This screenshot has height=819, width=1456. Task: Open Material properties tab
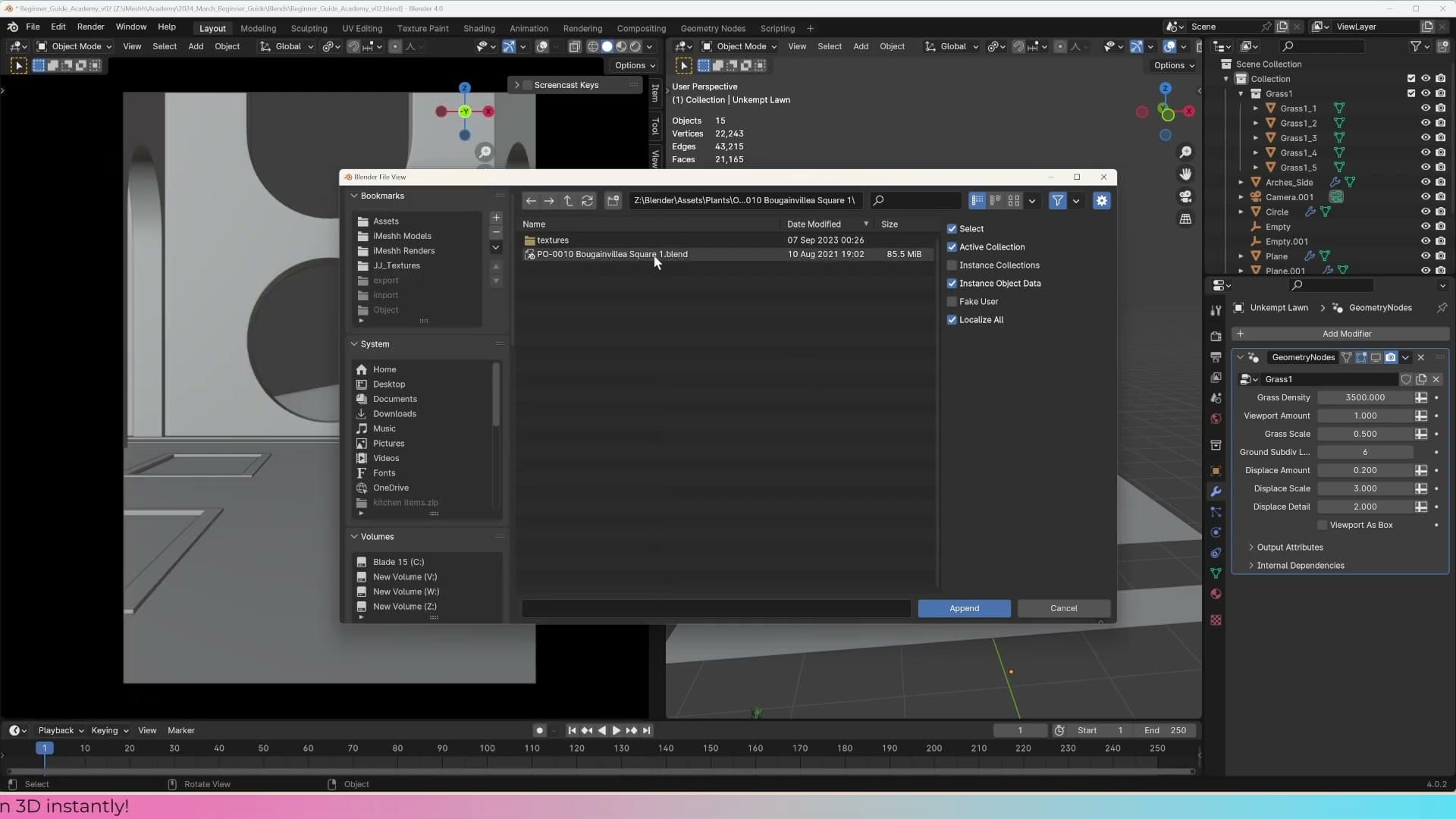click(x=1216, y=594)
